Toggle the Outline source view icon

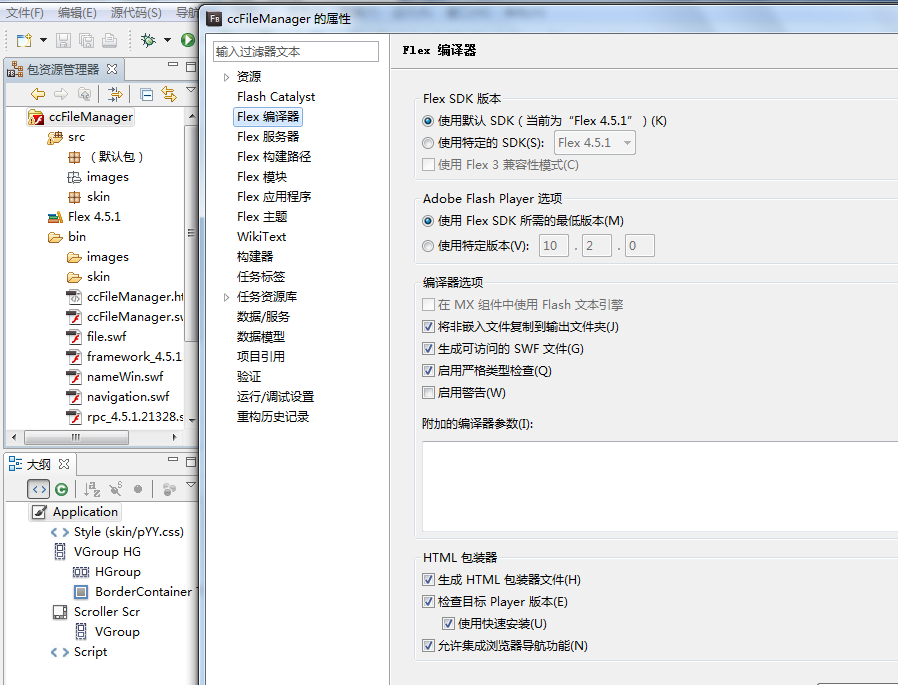click(x=38, y=489)
